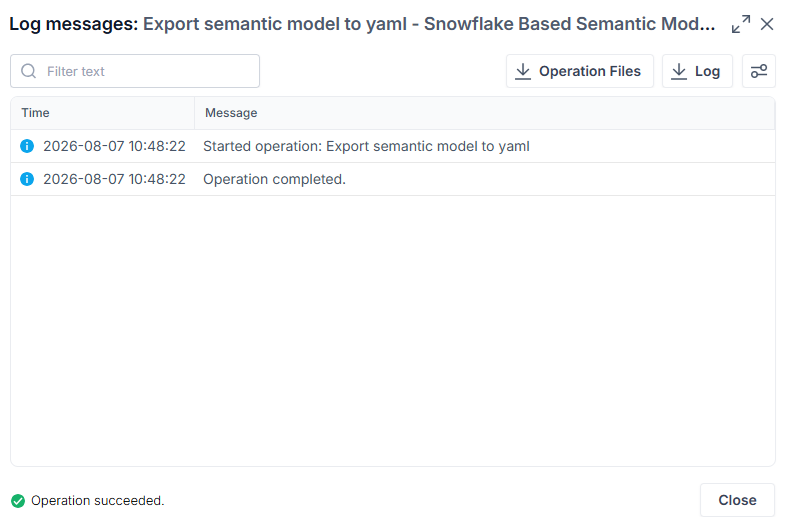Click info icon on Operation completed row
The image size is (788, 528).
click(27, 179)
